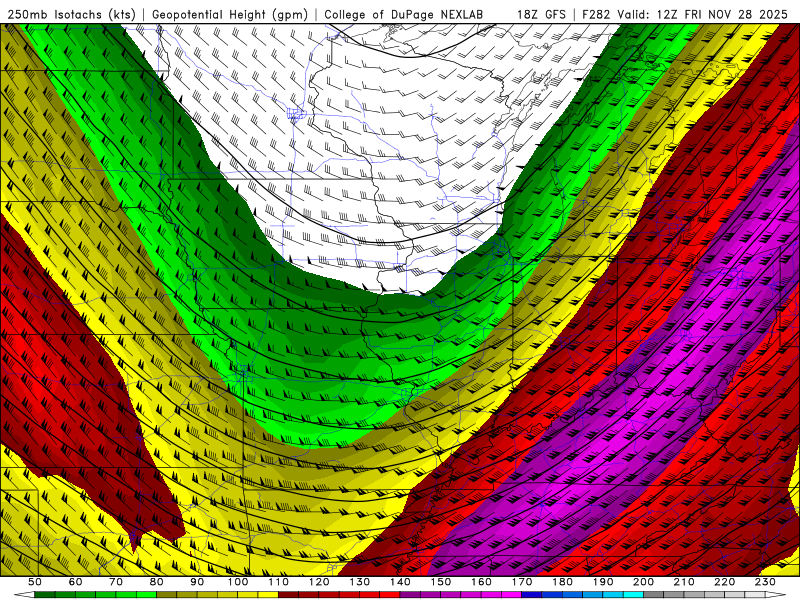The image size is (800, 600).
Task: Click the bright yellow swatch before the 110 mark
Action: pyautogui.click(x=268, y=595)
